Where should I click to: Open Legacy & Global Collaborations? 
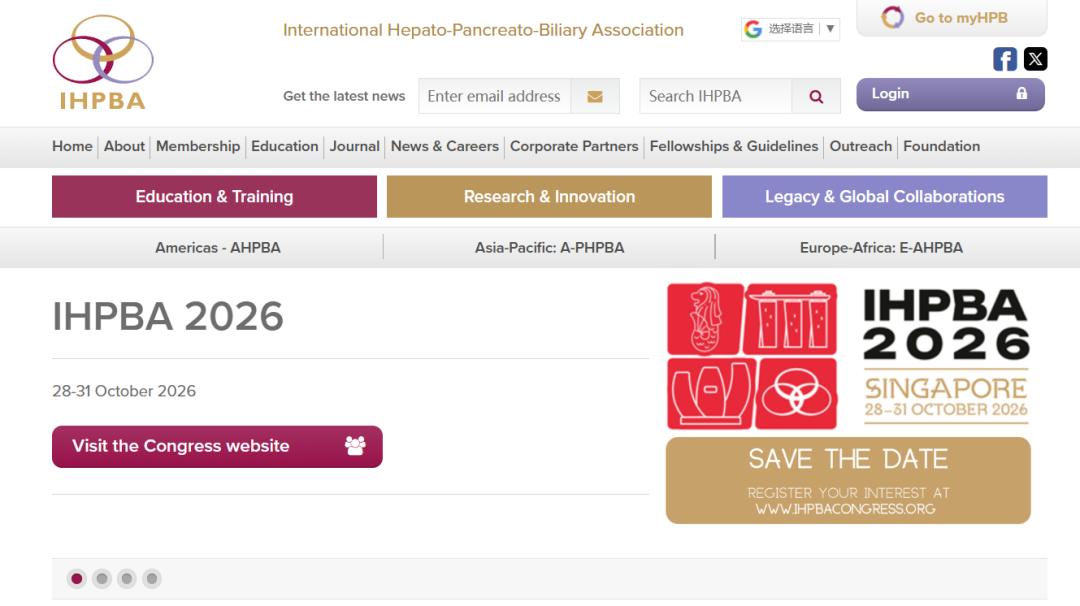884,197
